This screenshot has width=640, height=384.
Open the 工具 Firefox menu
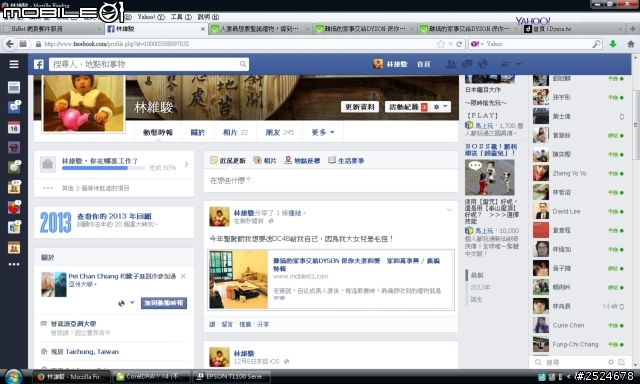click(181, 17)
